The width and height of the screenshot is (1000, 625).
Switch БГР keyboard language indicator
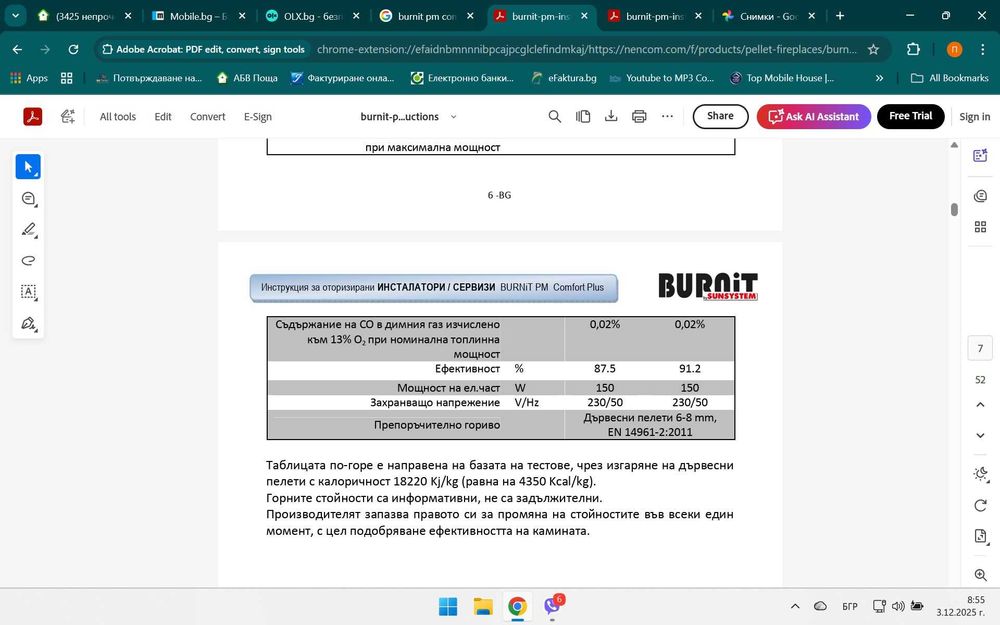pos(849,606)
